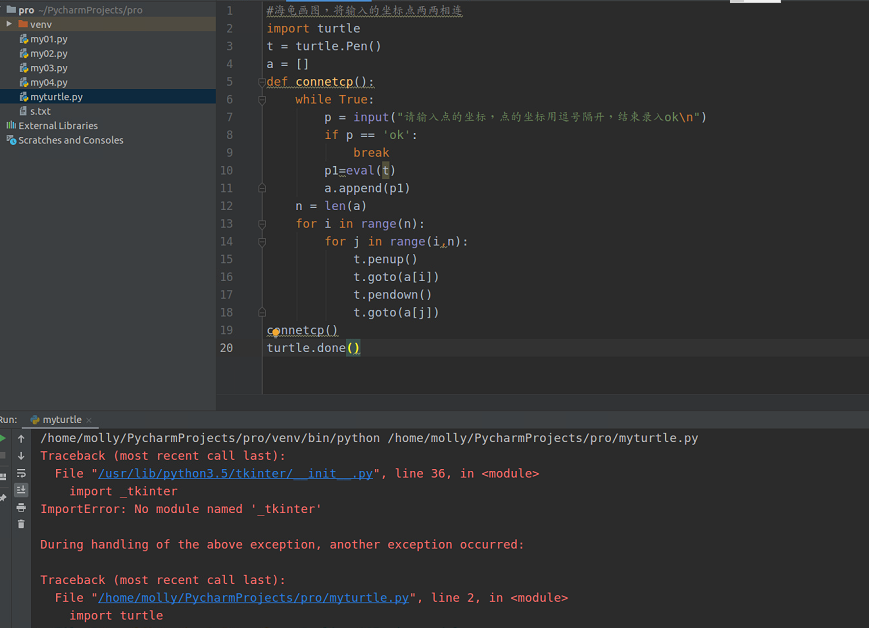Toggle scroll to end of console
Image resolution: width=869 pixels, height=628 pixels.
[x=21, y=490]
